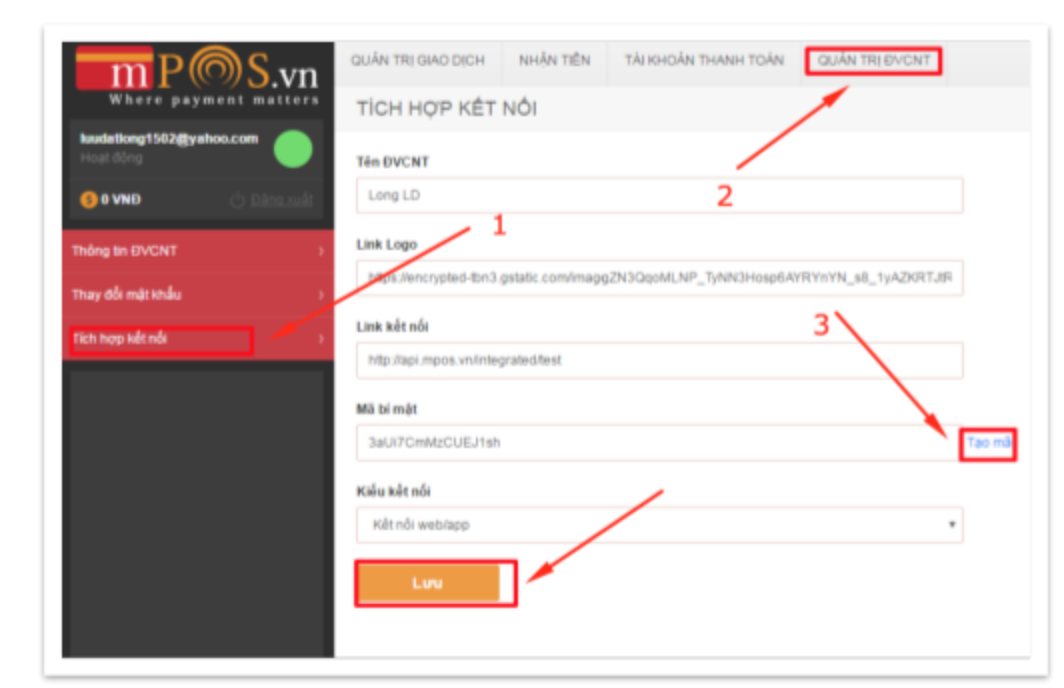Image resolution: width=1064 pixels, height=688 pixels.
Task: Expand chevron on Thay đổi mật khẩu row
Action: pyautogui.click(x=321, y=294)
